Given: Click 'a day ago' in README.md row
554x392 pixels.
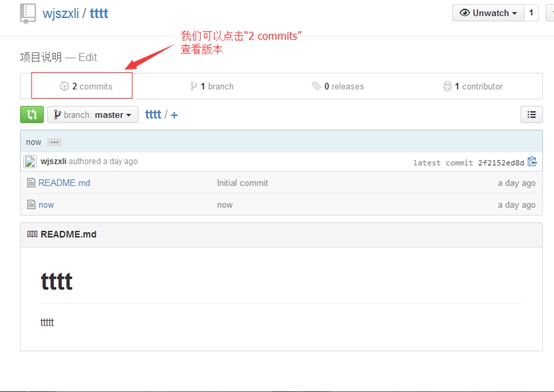Looking at the screenshot, I should (x=517, y=183).
